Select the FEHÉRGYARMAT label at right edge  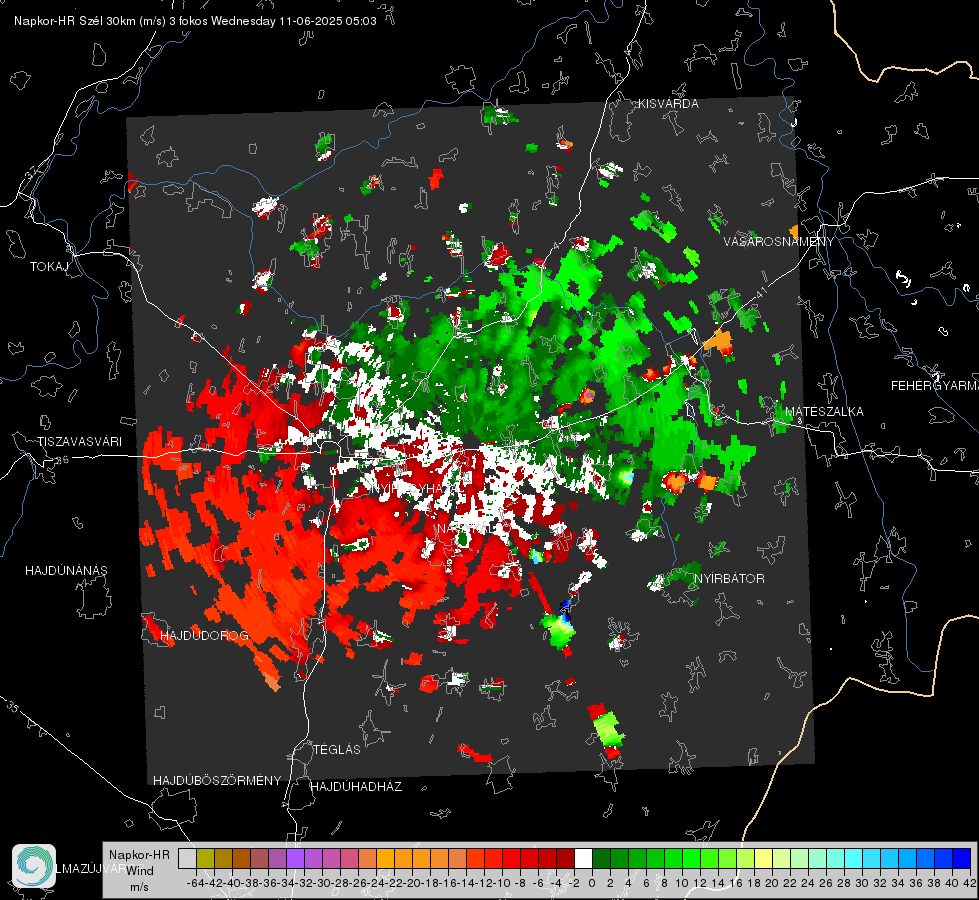tap(935, 386)
